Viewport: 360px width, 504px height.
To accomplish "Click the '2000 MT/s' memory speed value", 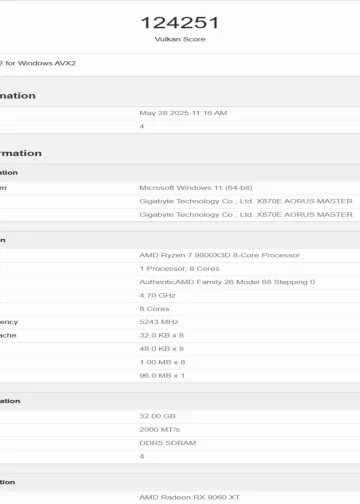I will (x=159, y=430).
